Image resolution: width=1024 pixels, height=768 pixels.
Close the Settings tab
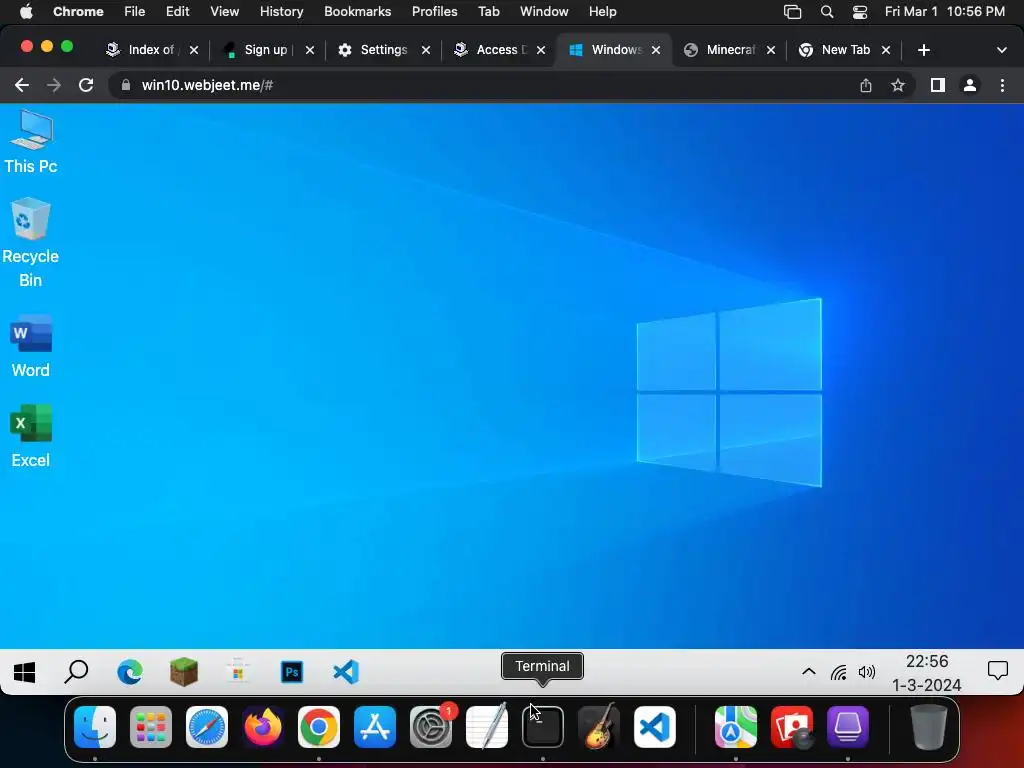click(426, 50)
